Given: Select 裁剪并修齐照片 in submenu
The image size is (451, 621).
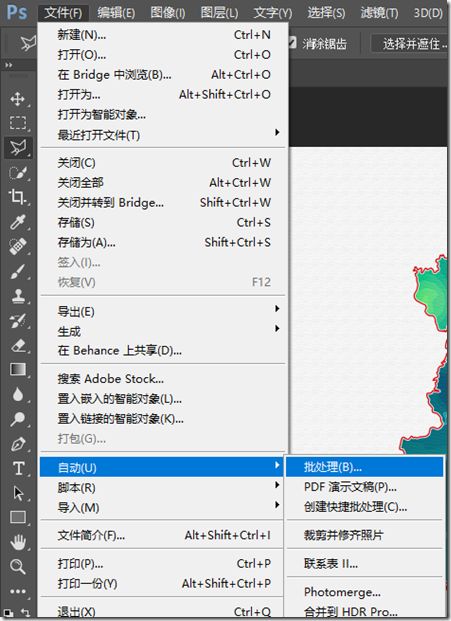Looking at the screenshot, I should [365, 535].
